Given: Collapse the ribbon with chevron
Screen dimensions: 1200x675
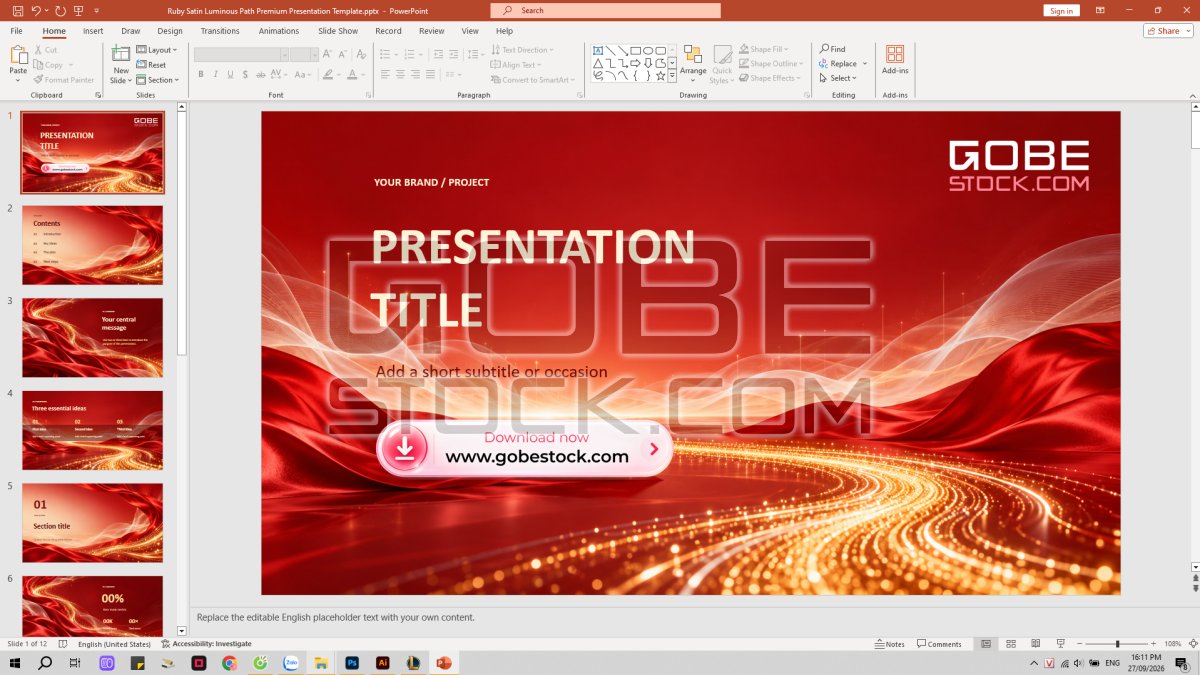Looking at the screenshot, I should coord(1191,95).
